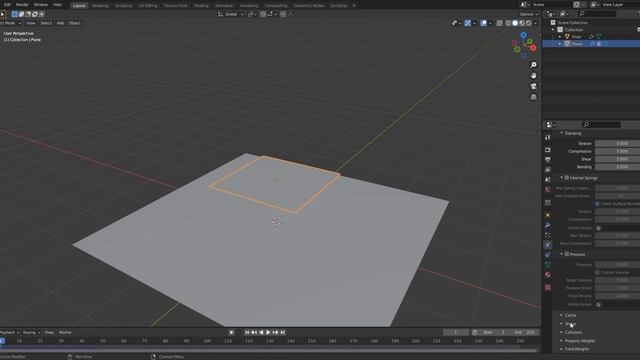The image size is (640, 360).
Task: Open the Playback dropdown in timeline
Action: (9, 333)
